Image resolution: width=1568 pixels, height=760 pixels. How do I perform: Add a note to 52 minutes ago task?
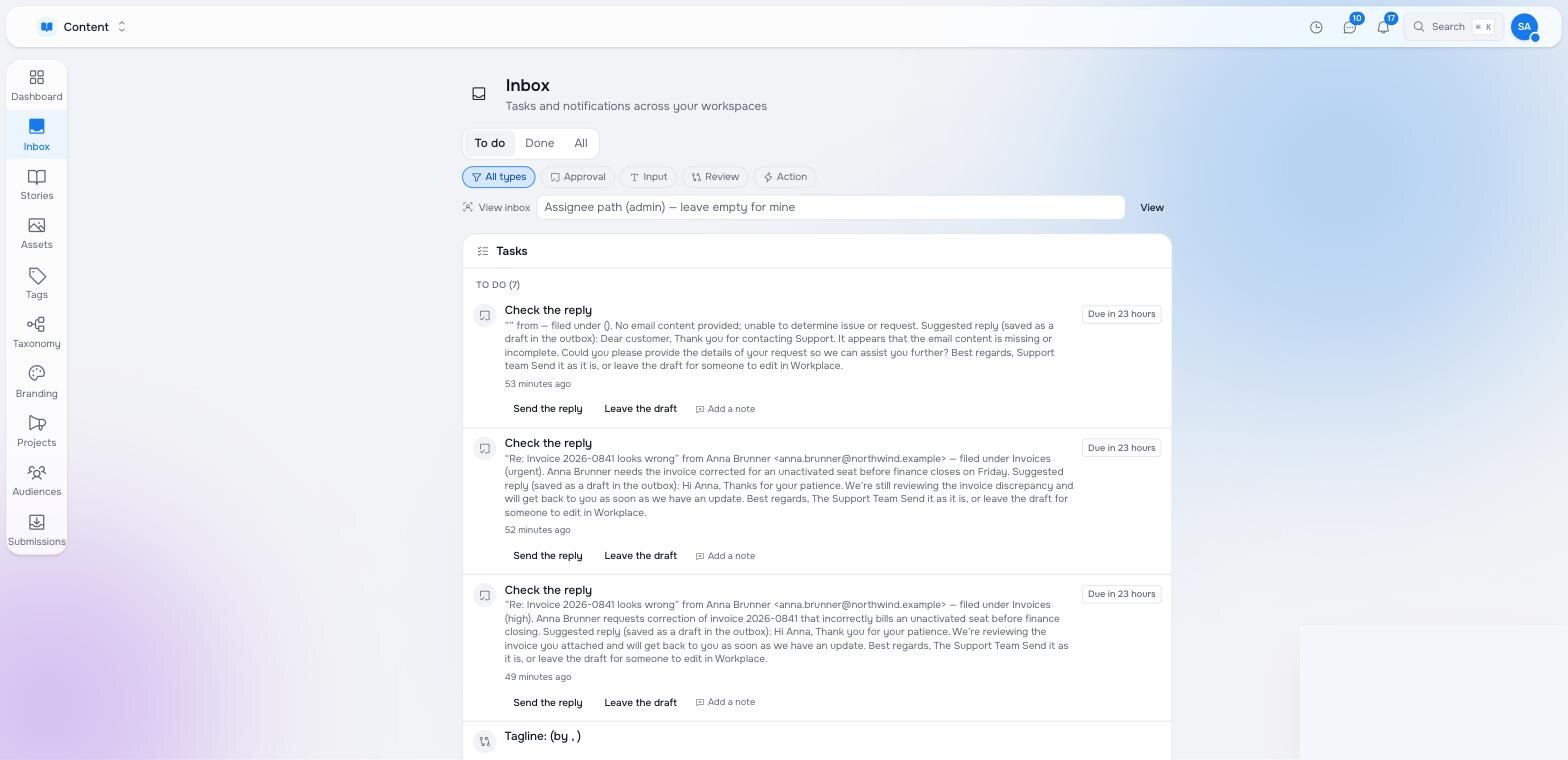click(726, 556)
